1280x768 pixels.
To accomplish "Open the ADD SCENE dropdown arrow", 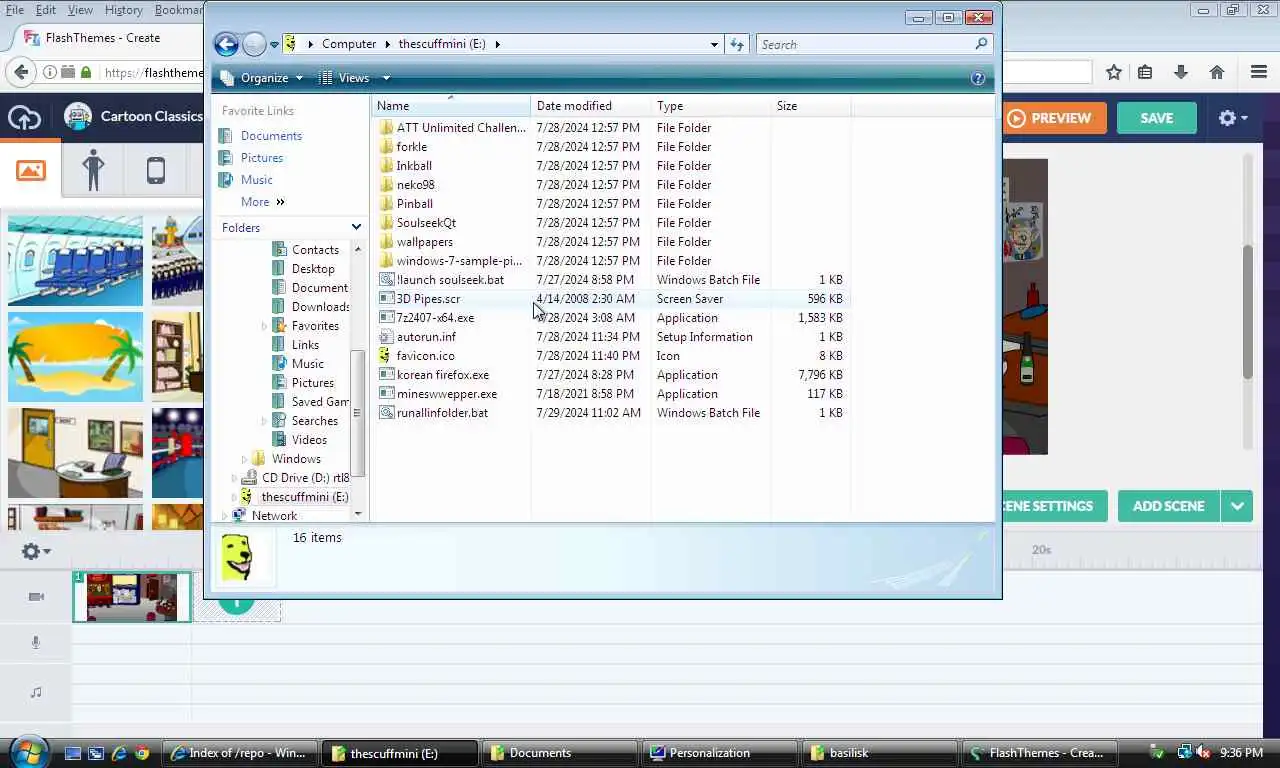I will pos(1237,506).
